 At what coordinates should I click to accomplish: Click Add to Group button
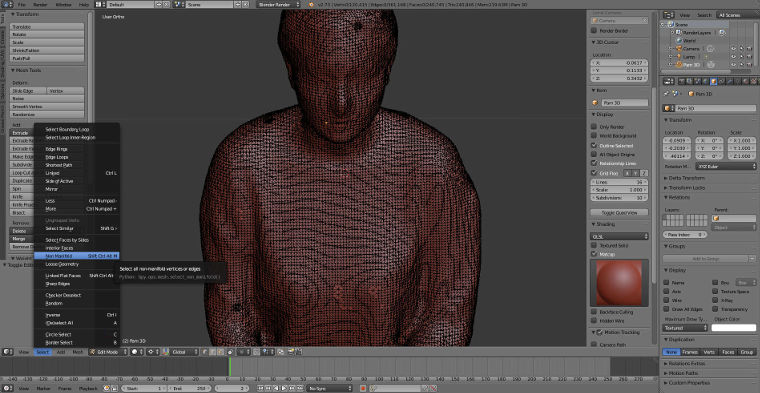pos(705,259)
